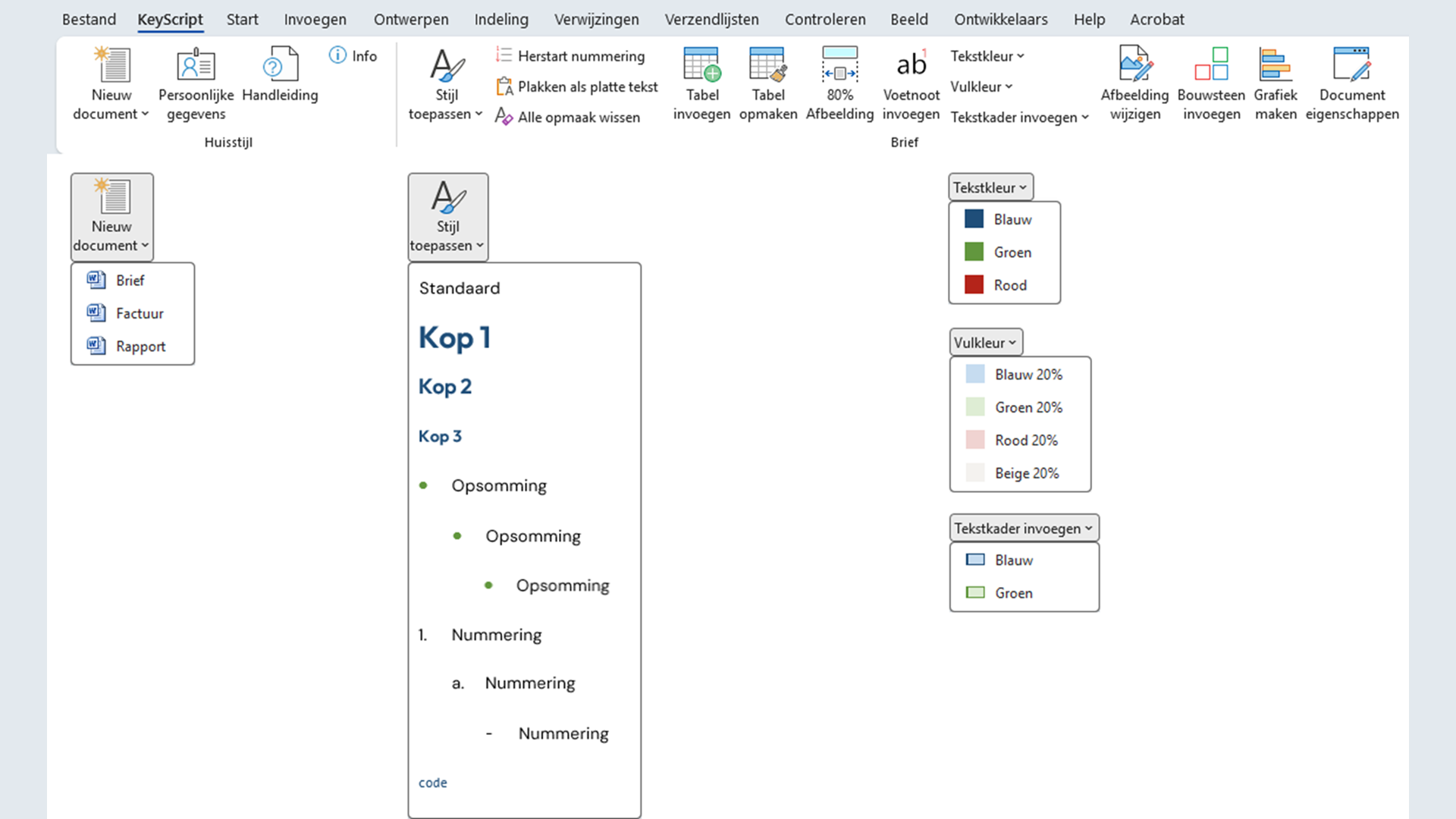
Task: Click the Persoonlijke gegevens icon
Action: (x=196, y=65)
